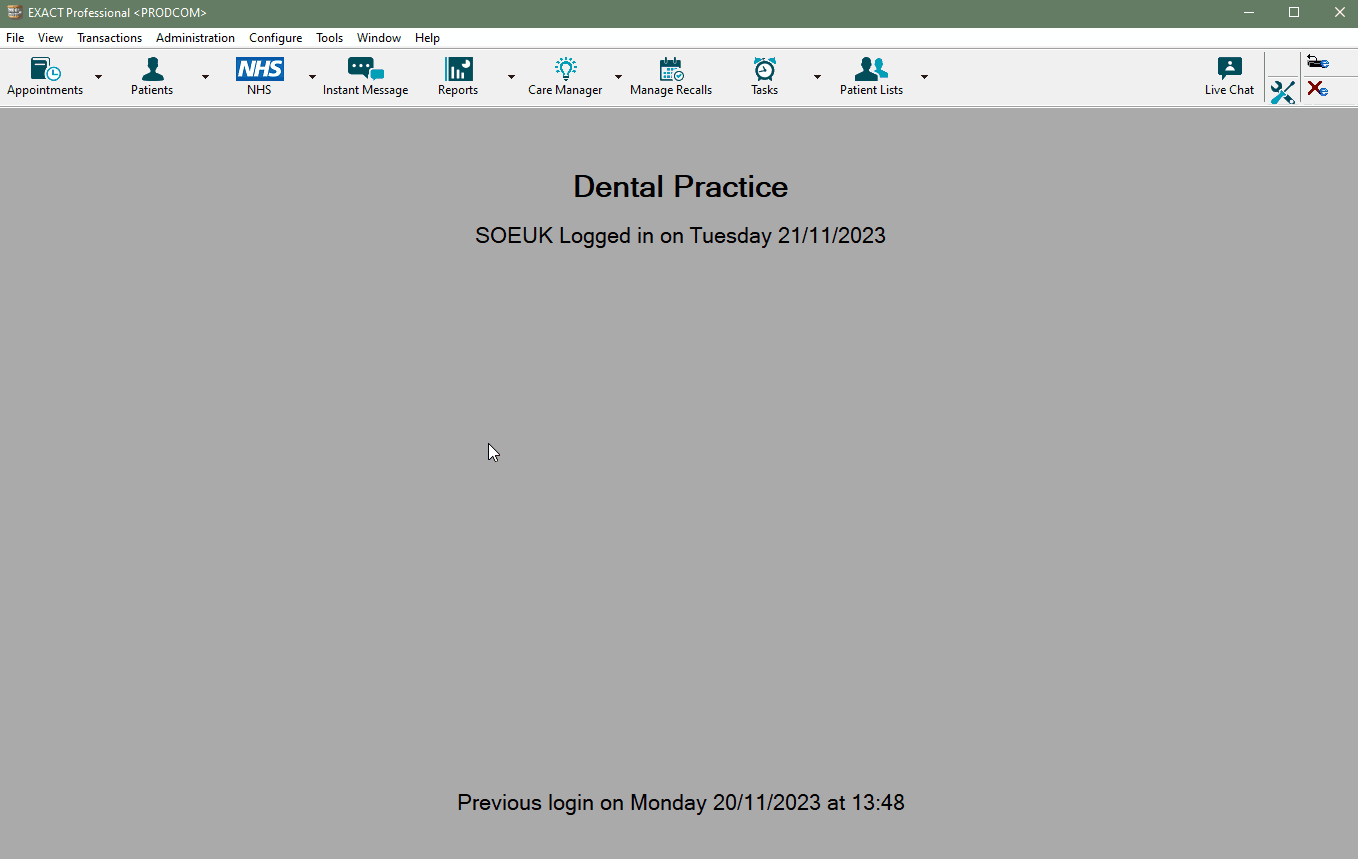Open the Appointments book
1358x859 pixels.
pyautogui.click(x=45, y=77)
